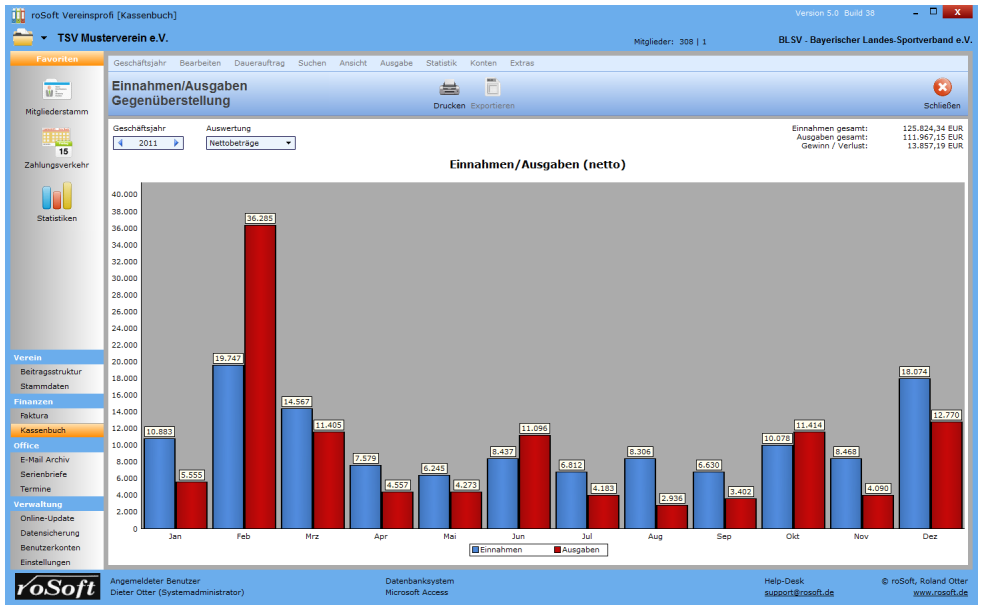Visit the www.rosoft.de website link
The width and height of the screenshot is (983, 610).
pyautogui.click(x=940, y=592)
